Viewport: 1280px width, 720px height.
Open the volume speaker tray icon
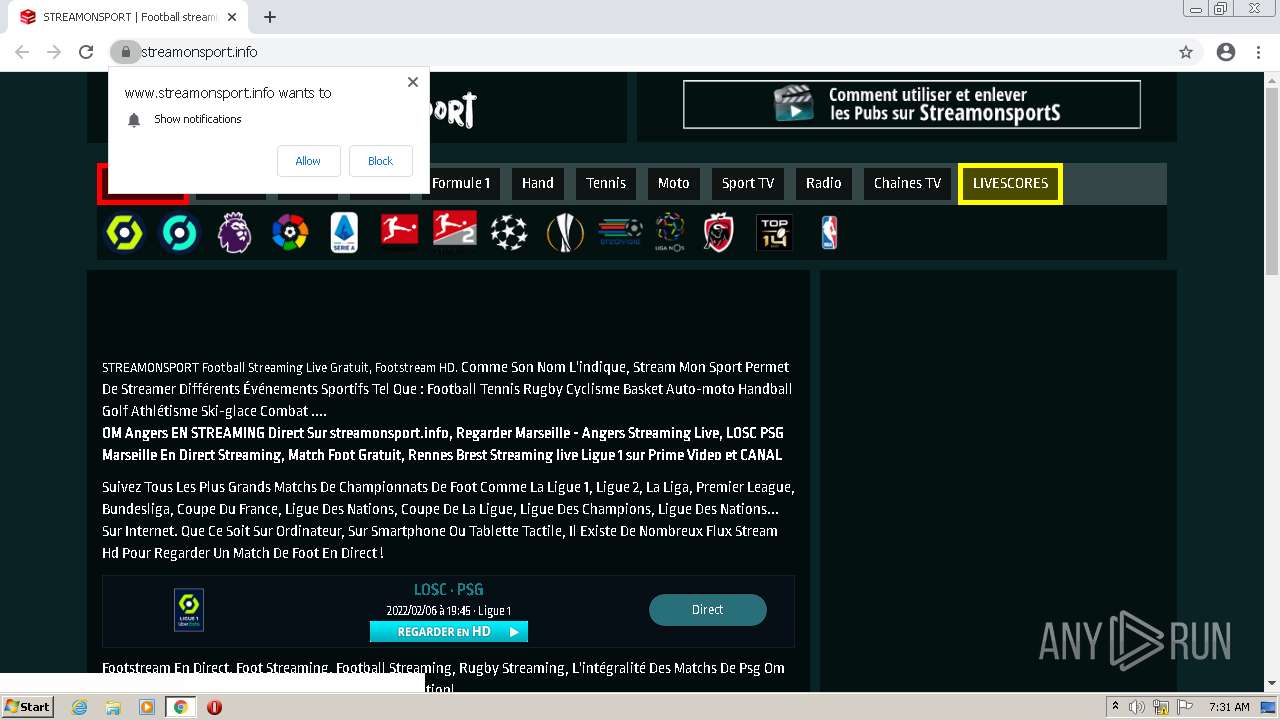click(x=1137, y=707)
